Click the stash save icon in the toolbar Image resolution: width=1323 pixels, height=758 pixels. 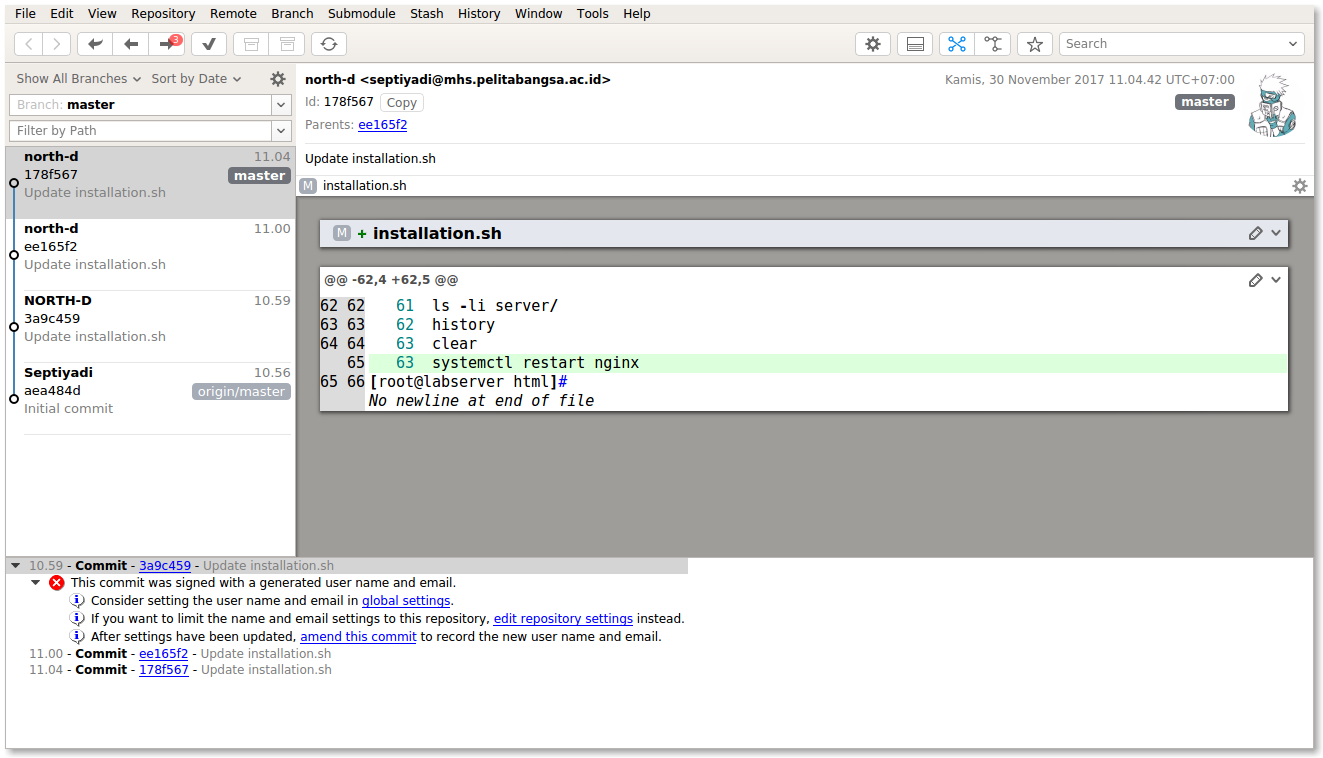[x=251, y=43]
